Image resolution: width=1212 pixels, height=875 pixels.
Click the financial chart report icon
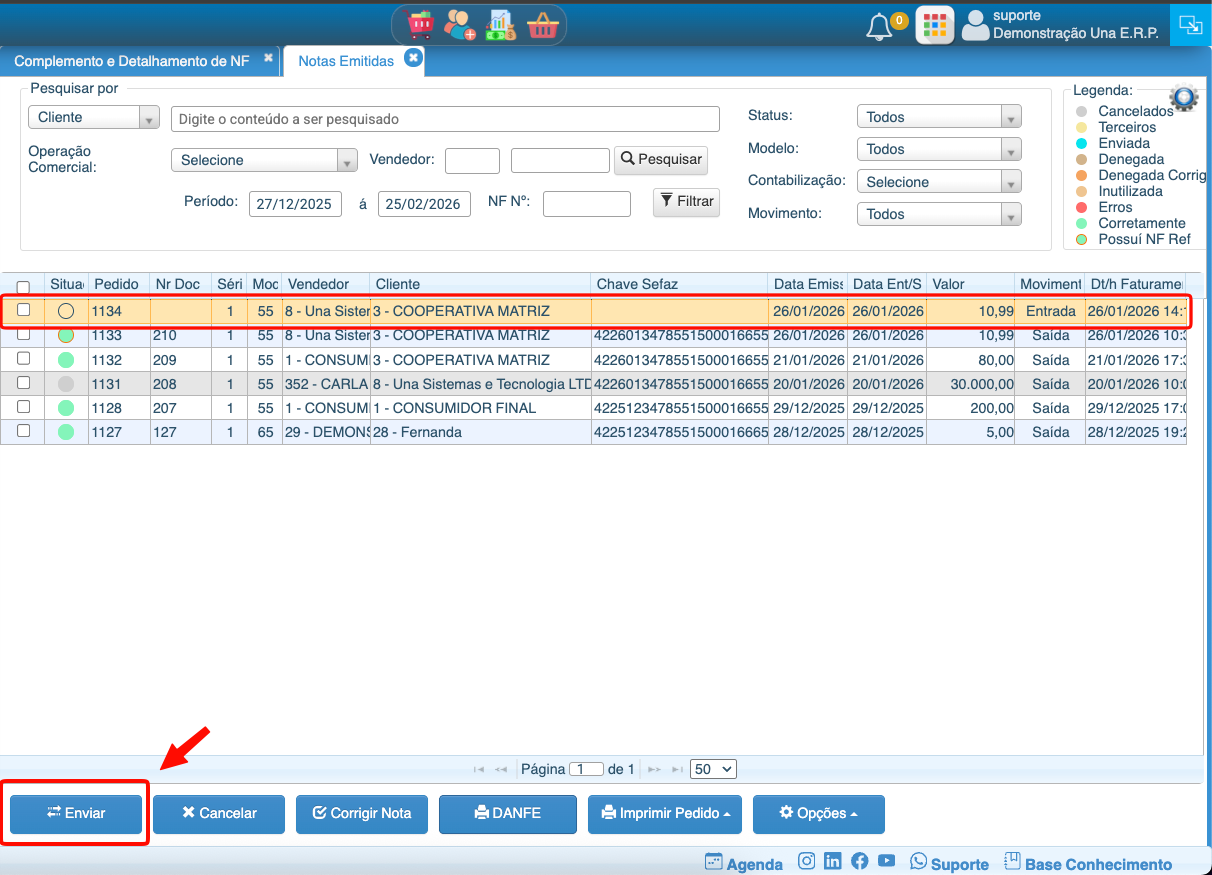[500, 25]
